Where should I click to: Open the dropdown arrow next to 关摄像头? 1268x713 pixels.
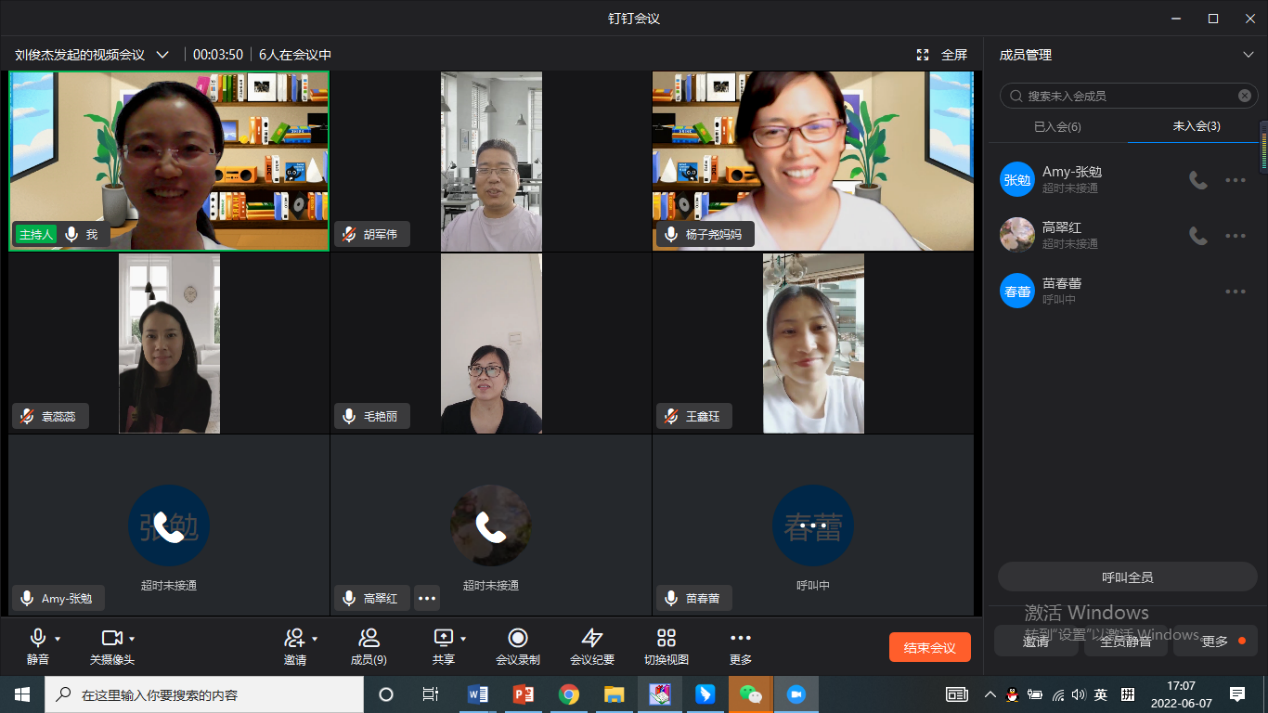[132, 639]
